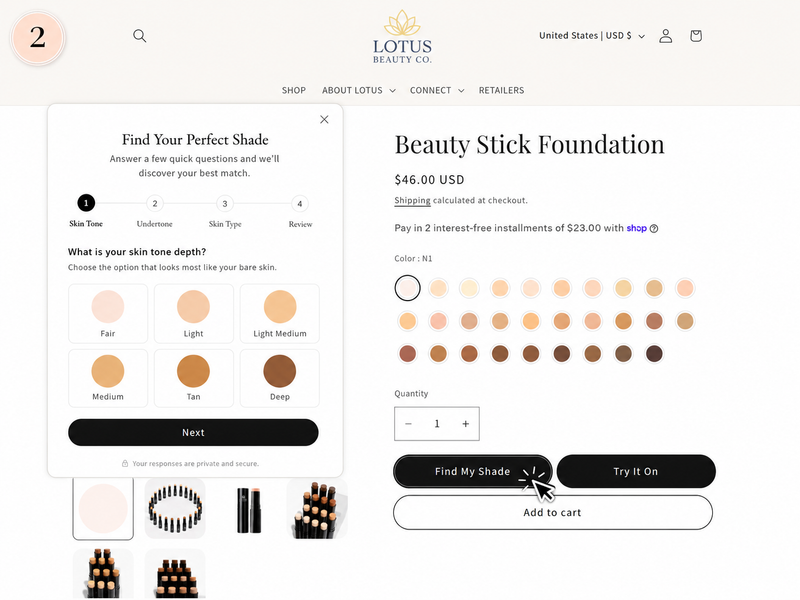View the circle of sticks product thumbnail
This screenshot has width=800, height=600.
click(175, 509)
